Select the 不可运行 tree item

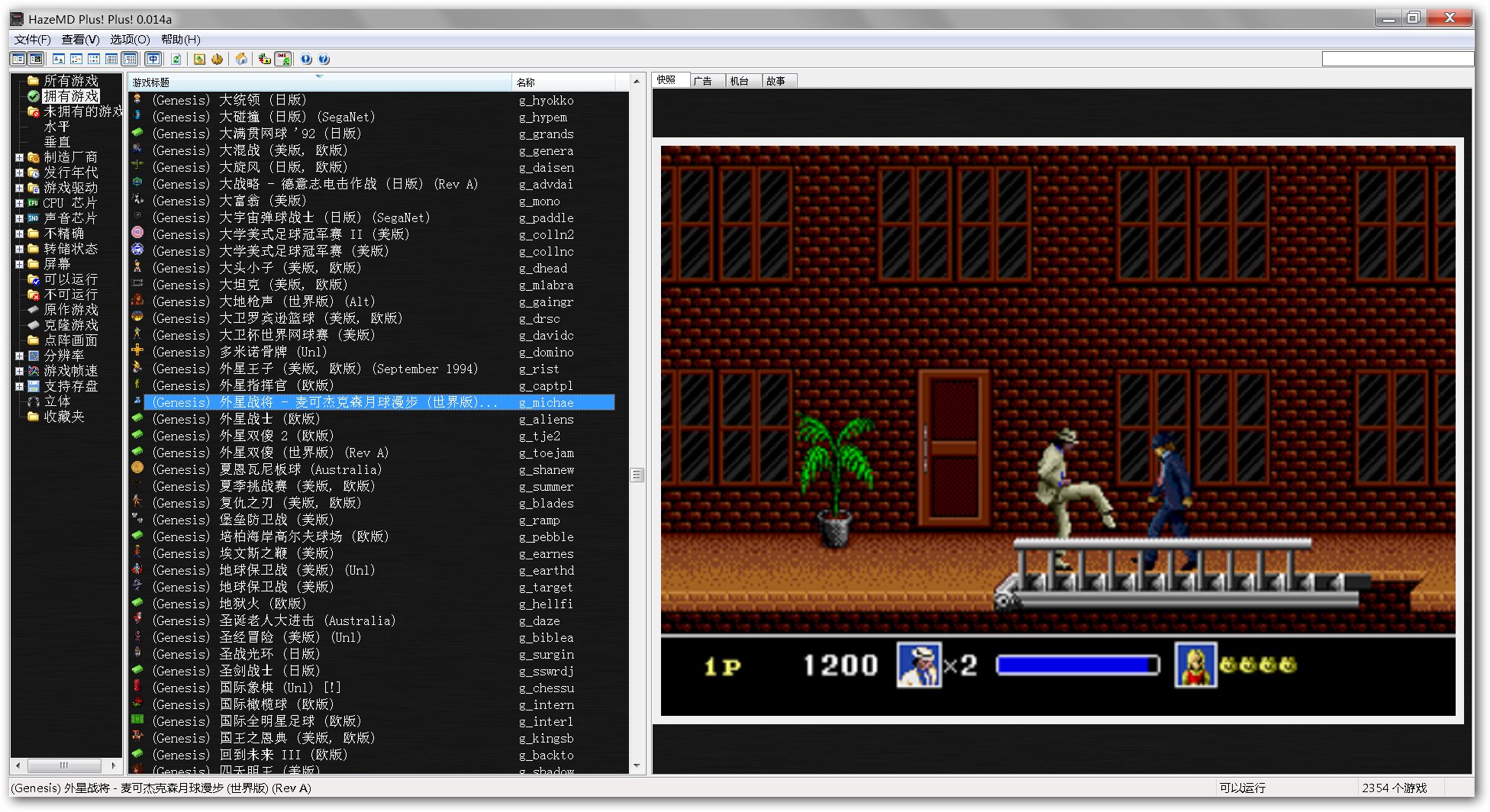tap(70, 295)
